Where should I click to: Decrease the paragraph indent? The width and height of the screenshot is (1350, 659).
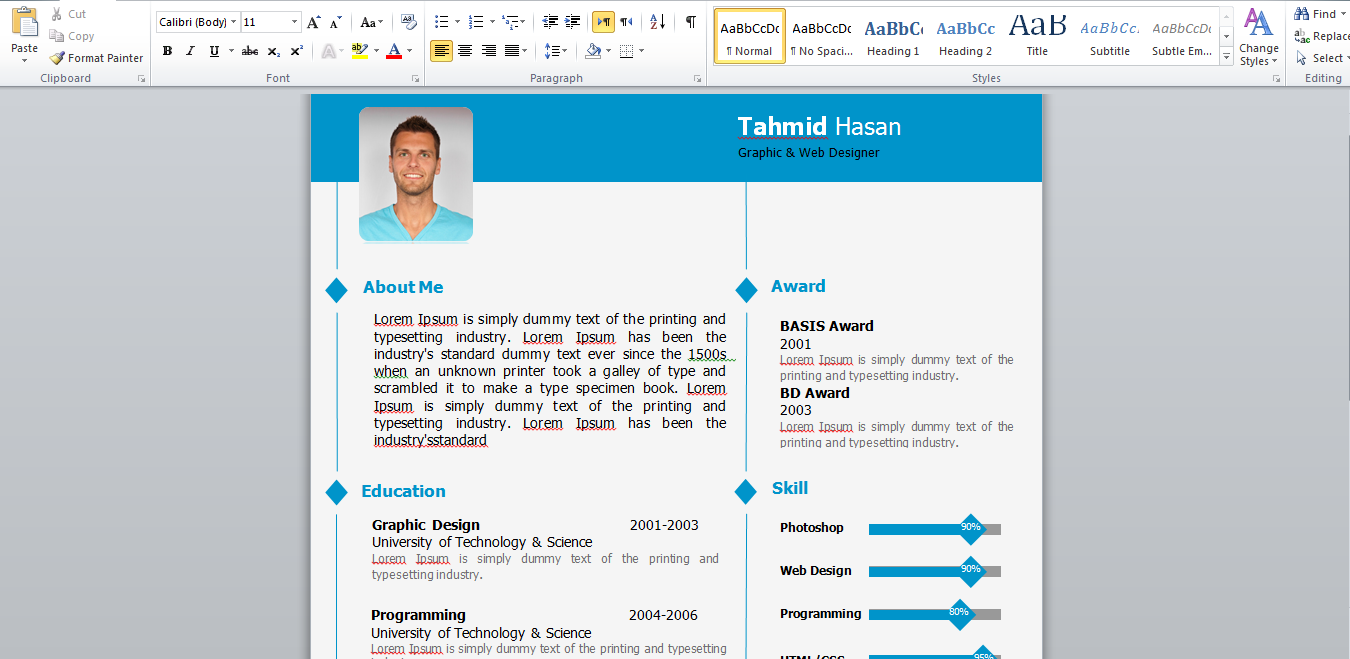coord(550,22)
